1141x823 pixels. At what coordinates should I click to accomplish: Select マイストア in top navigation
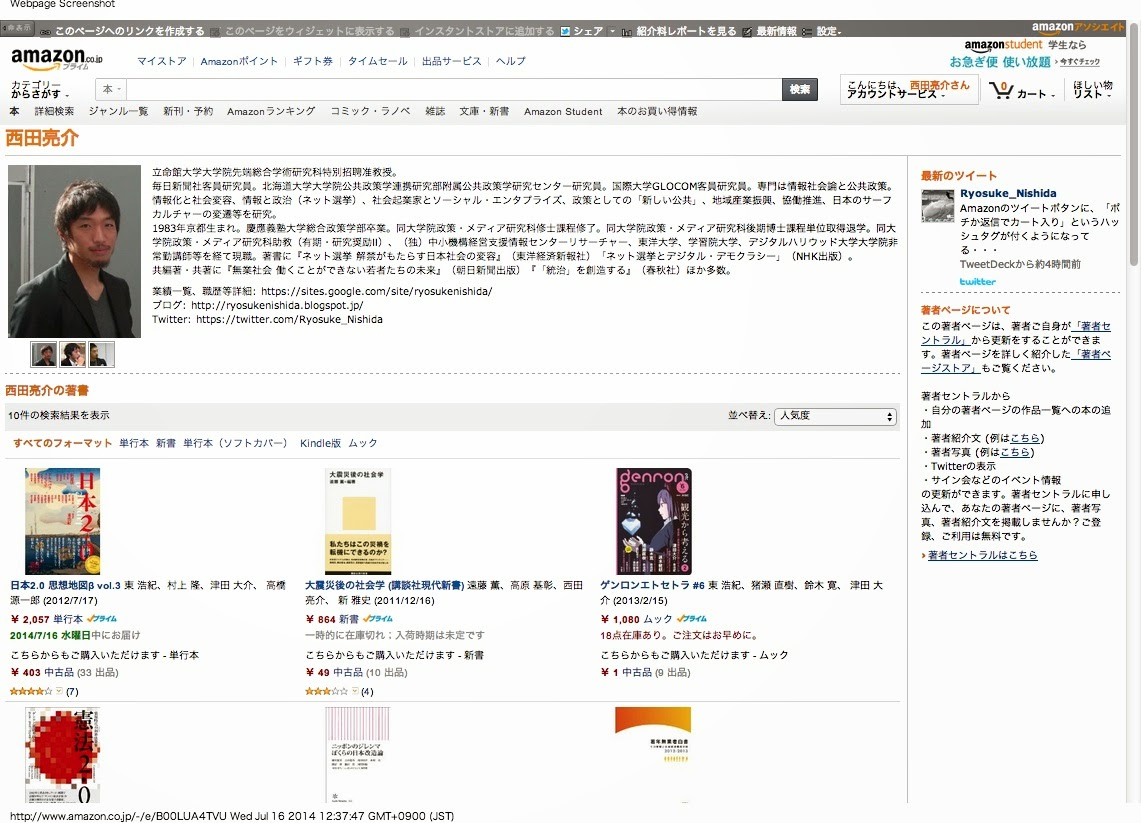tap(162, 61)
